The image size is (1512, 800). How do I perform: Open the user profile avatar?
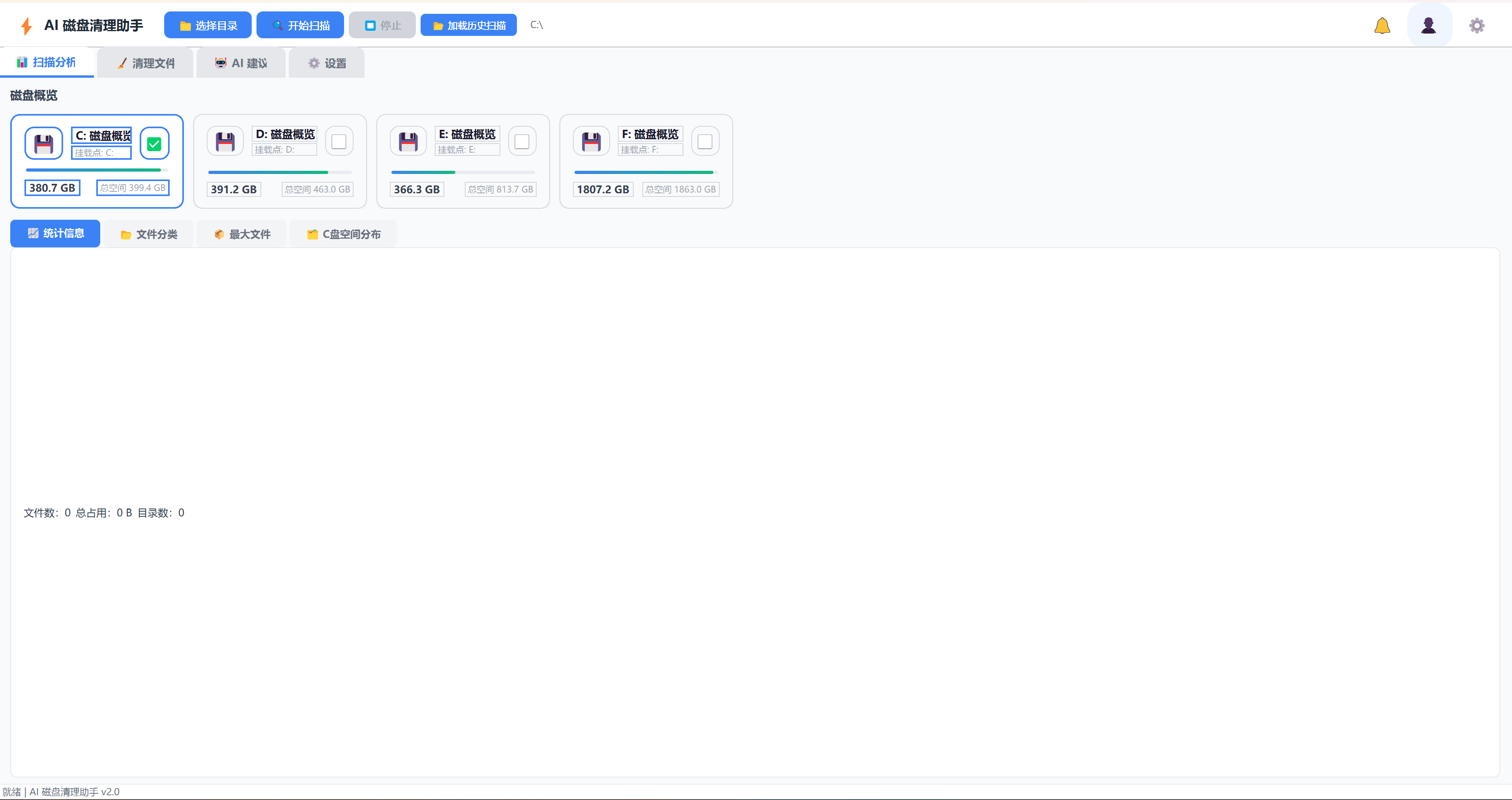coord(1429,25)
